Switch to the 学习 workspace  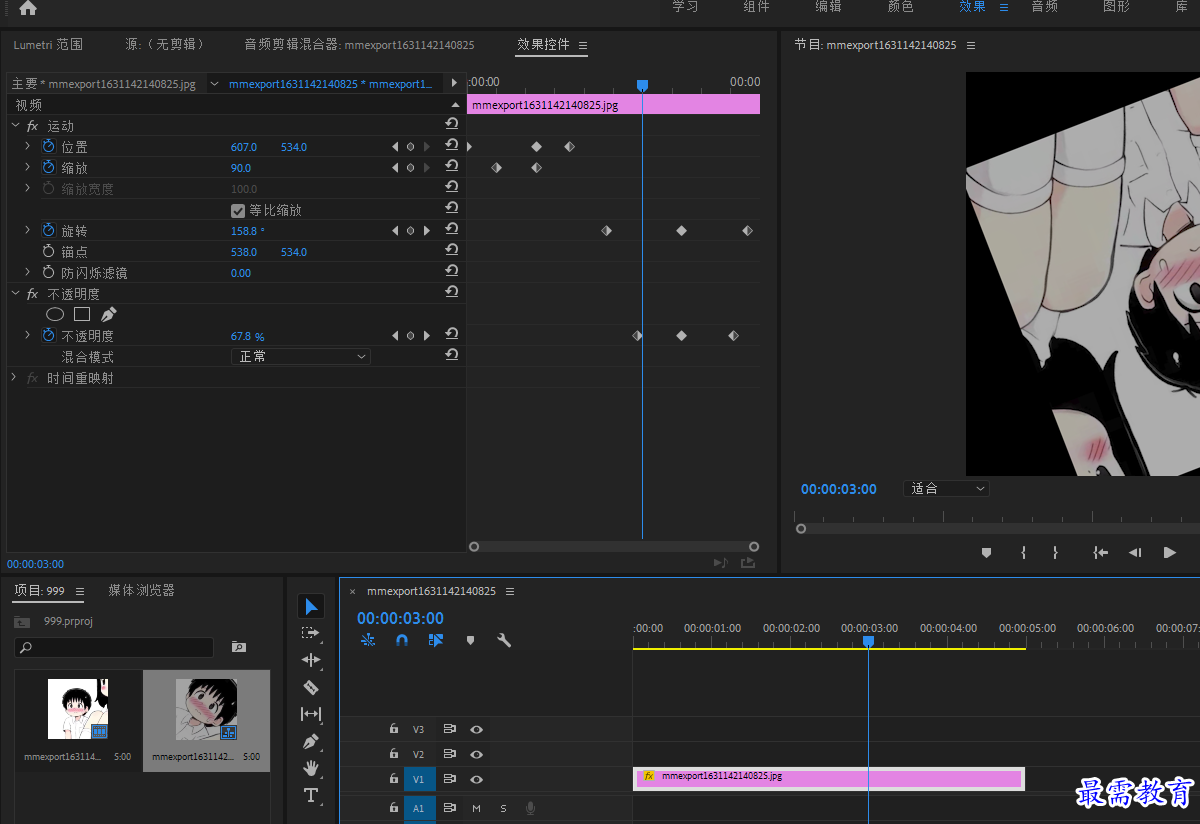[685, 6]
